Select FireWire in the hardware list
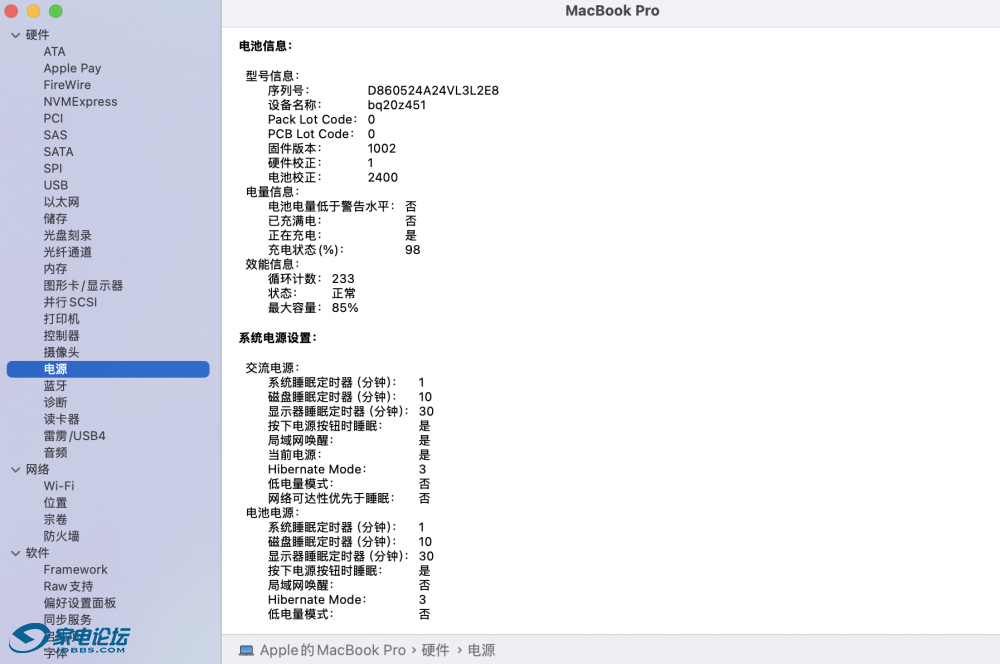Image resolution: width=1000 pixels, height=664 pixels. (x=67, y=85)
